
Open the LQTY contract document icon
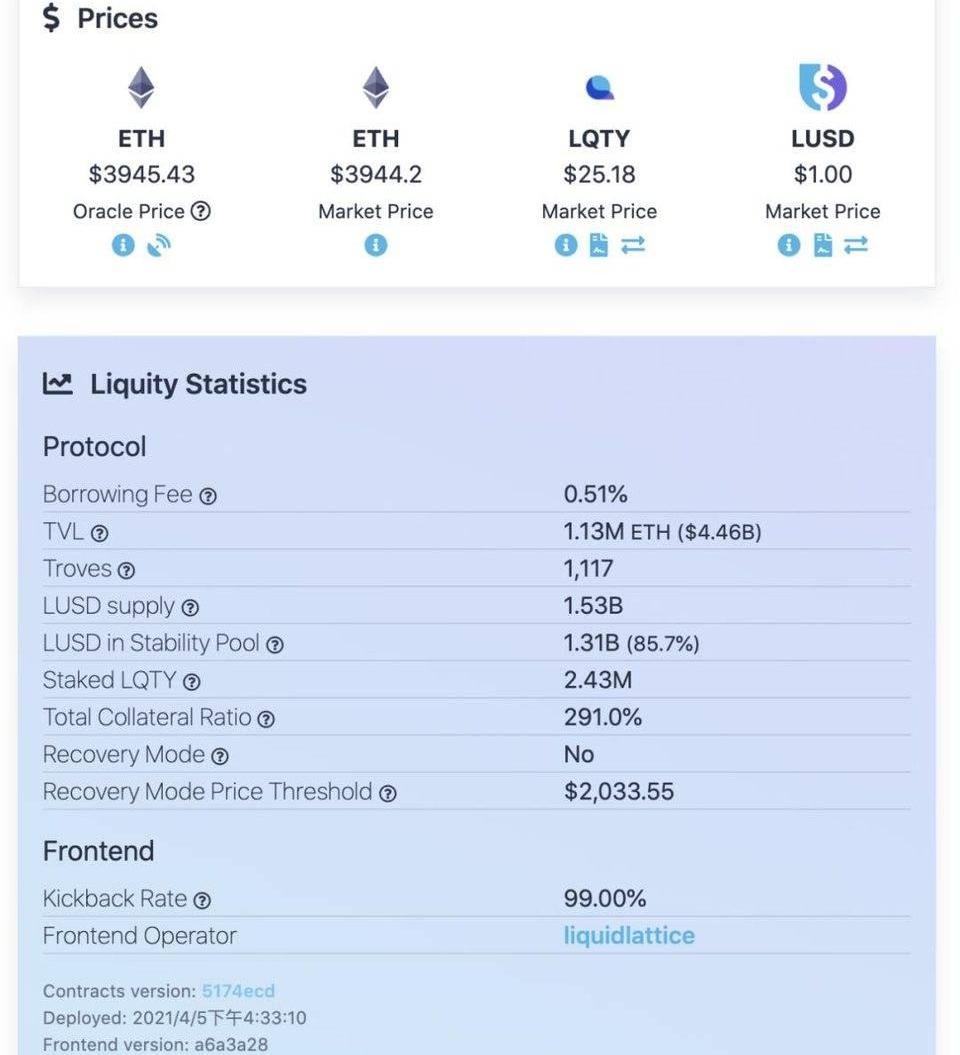tap(599, 245)
